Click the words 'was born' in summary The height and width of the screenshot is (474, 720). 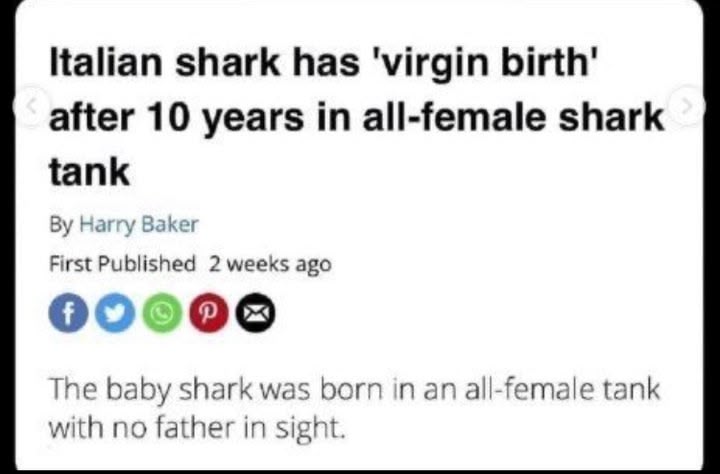322,389
